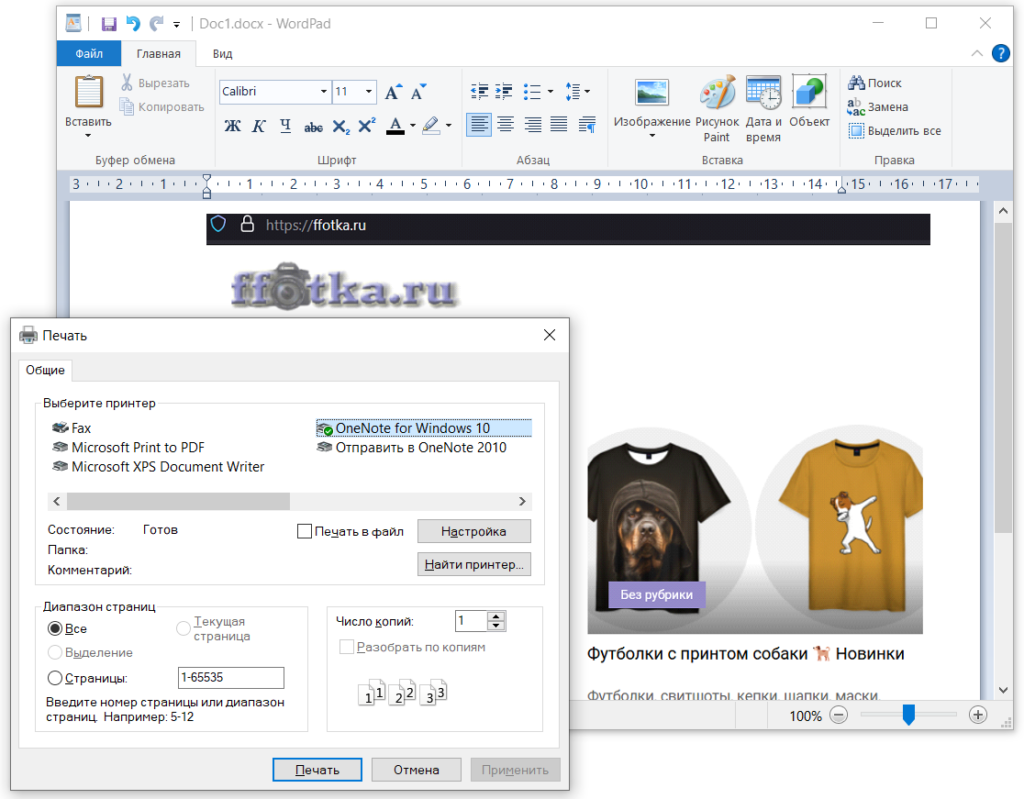Select the Все page range radio button

click(x=55, y=629)
